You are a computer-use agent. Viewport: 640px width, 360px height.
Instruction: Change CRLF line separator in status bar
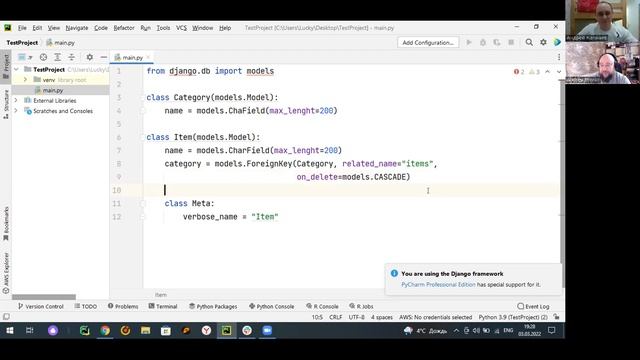(336, 317)
